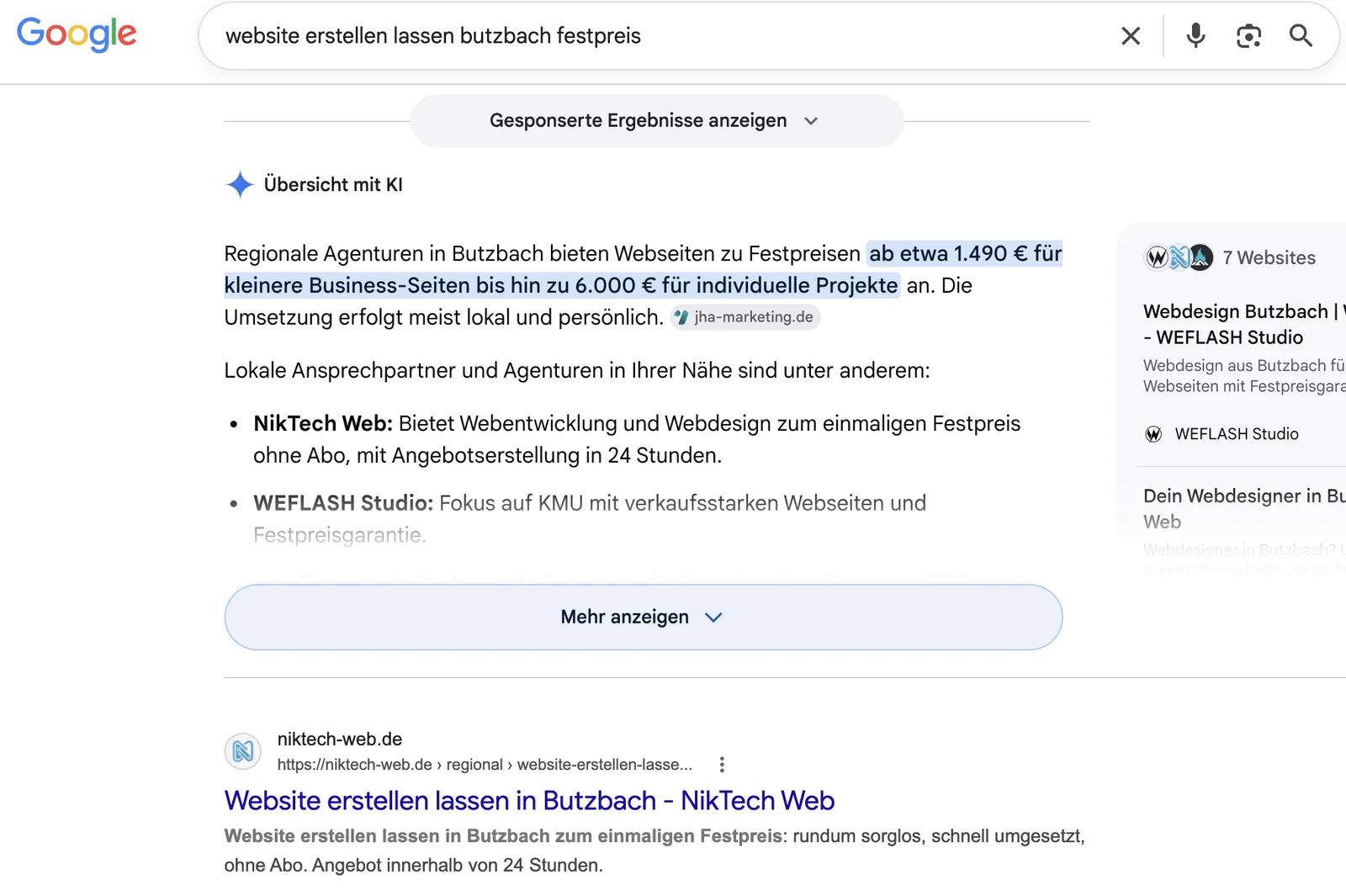Image resolution: width=1346 pixels, height=896 pixels.
Task: Click the NikTech Web favicon in result
Action: click(x=243, y=750)
